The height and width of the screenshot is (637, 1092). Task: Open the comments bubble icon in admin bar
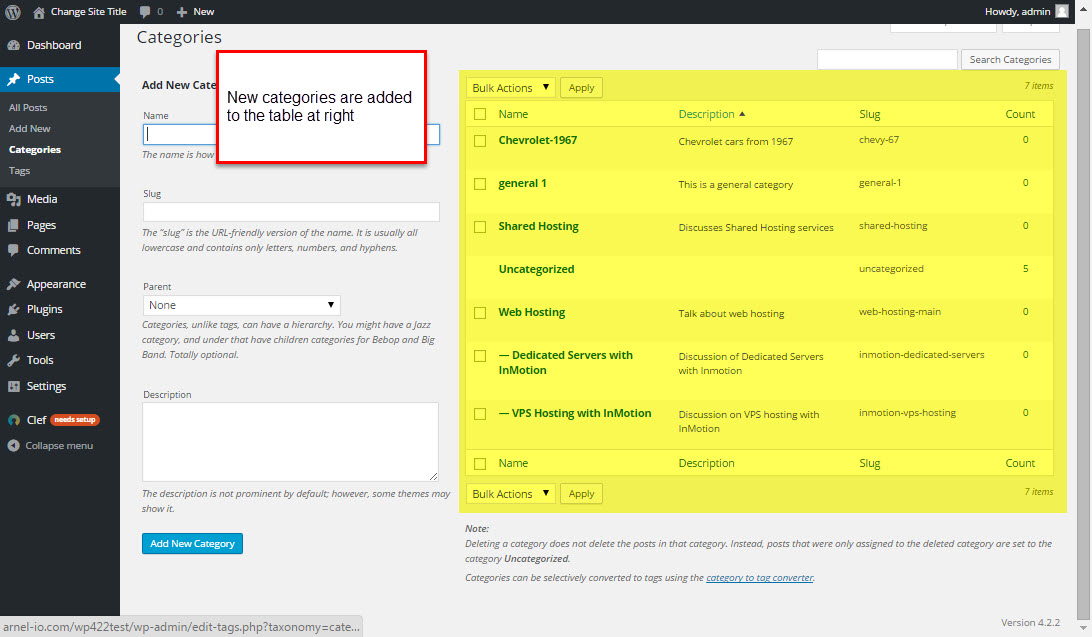pyautogui.click(x=145, y=12)
